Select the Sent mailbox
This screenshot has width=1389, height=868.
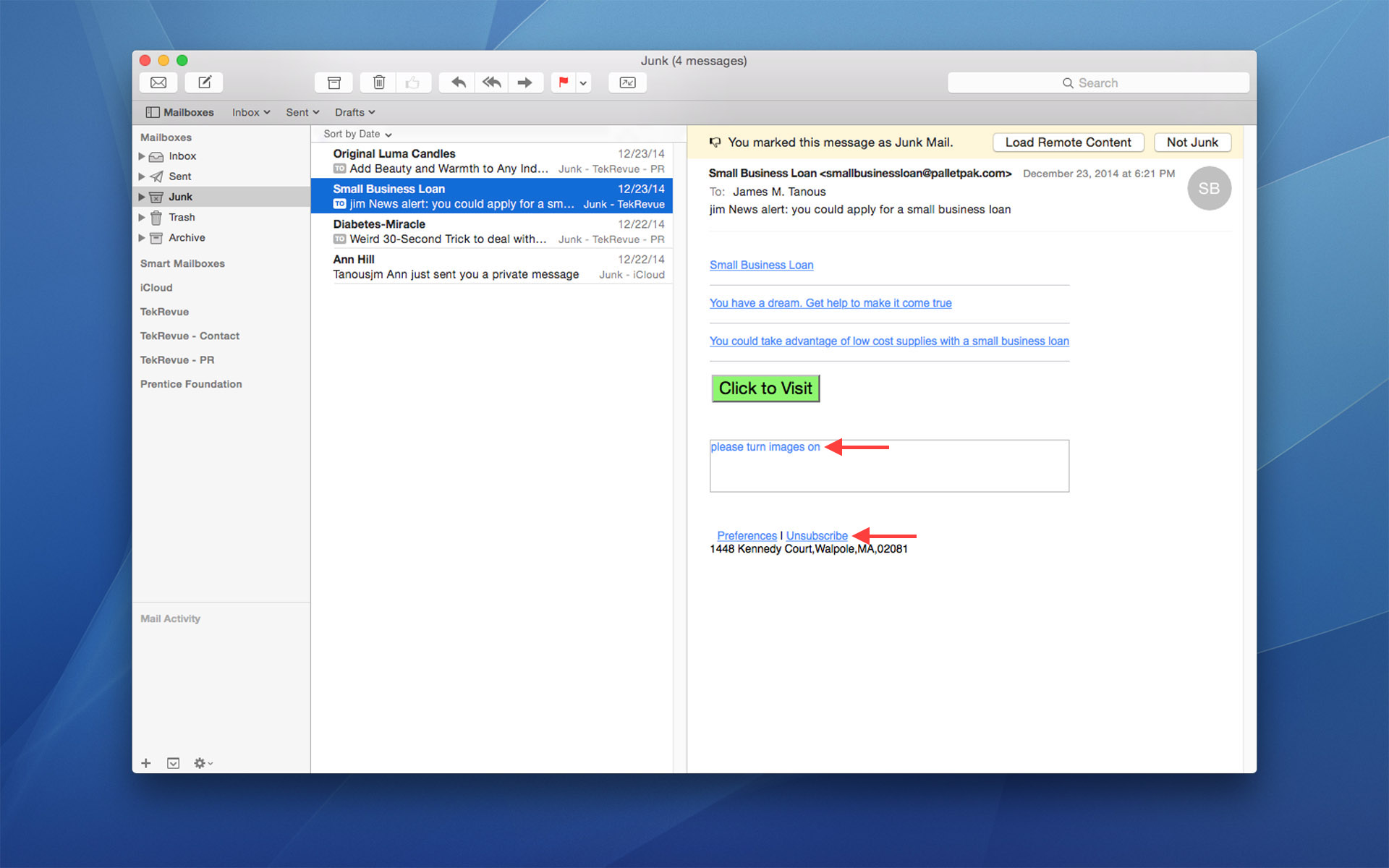(x=221, y=176)
